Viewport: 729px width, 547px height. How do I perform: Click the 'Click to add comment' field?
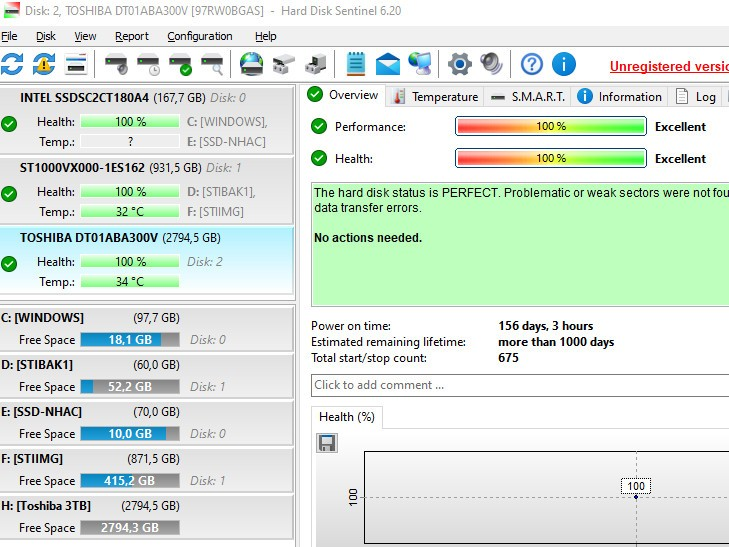[x=520, y=385]
